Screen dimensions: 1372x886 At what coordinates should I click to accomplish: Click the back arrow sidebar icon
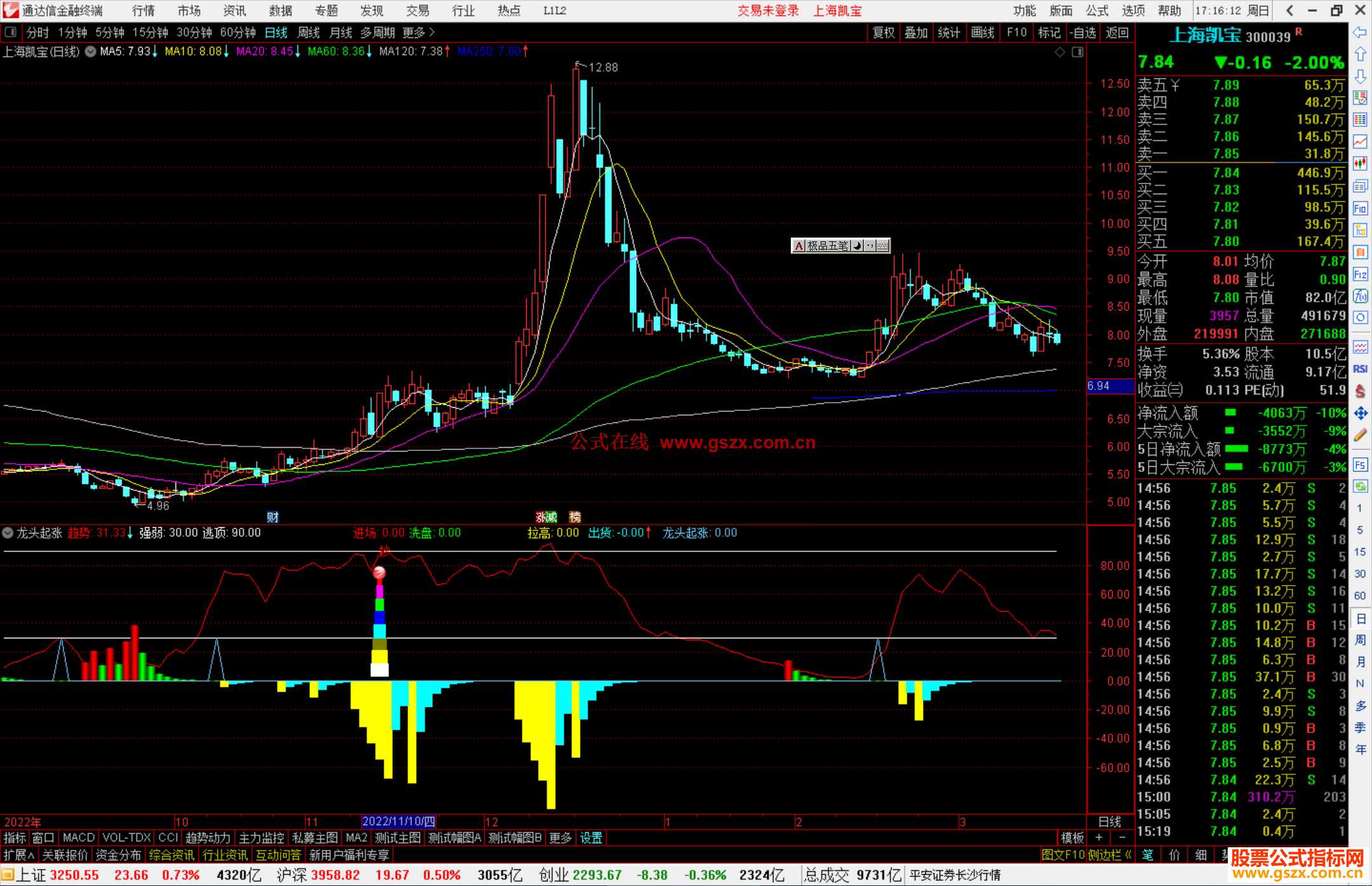[x=1360, y=32]
